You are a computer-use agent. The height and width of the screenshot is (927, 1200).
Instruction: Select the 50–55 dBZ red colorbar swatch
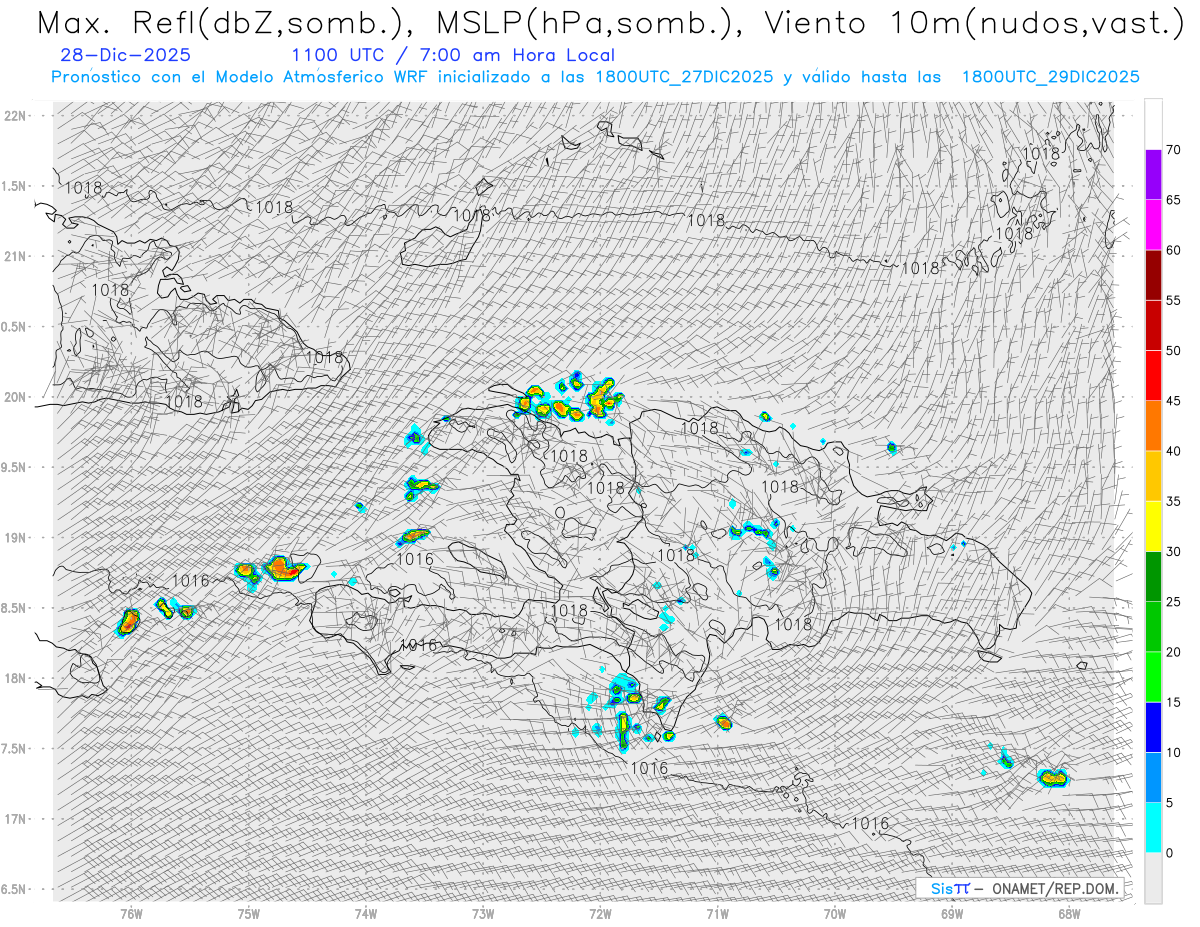1153,325
